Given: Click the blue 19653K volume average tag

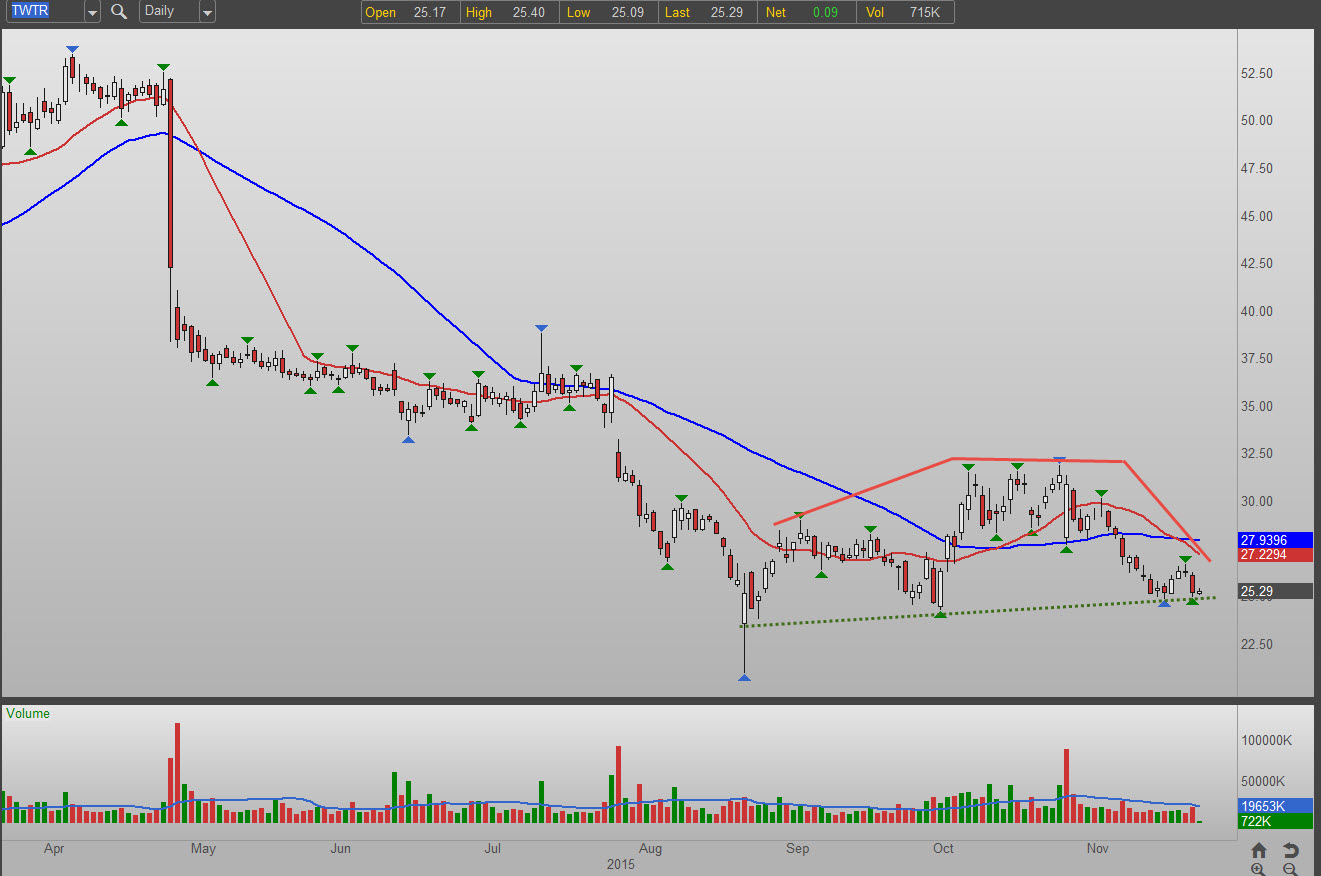Looking at the screenshot, I should [x=1274, y=805].
